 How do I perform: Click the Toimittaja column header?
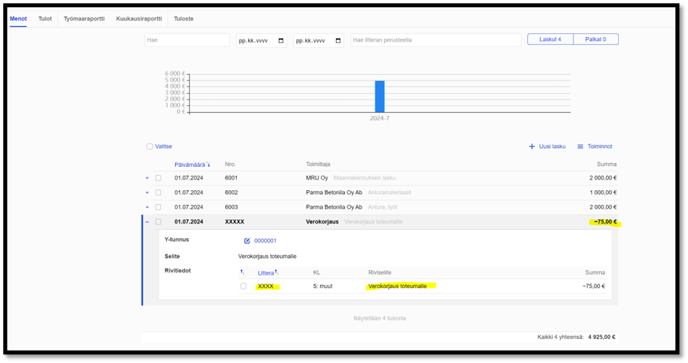(318, 164)
